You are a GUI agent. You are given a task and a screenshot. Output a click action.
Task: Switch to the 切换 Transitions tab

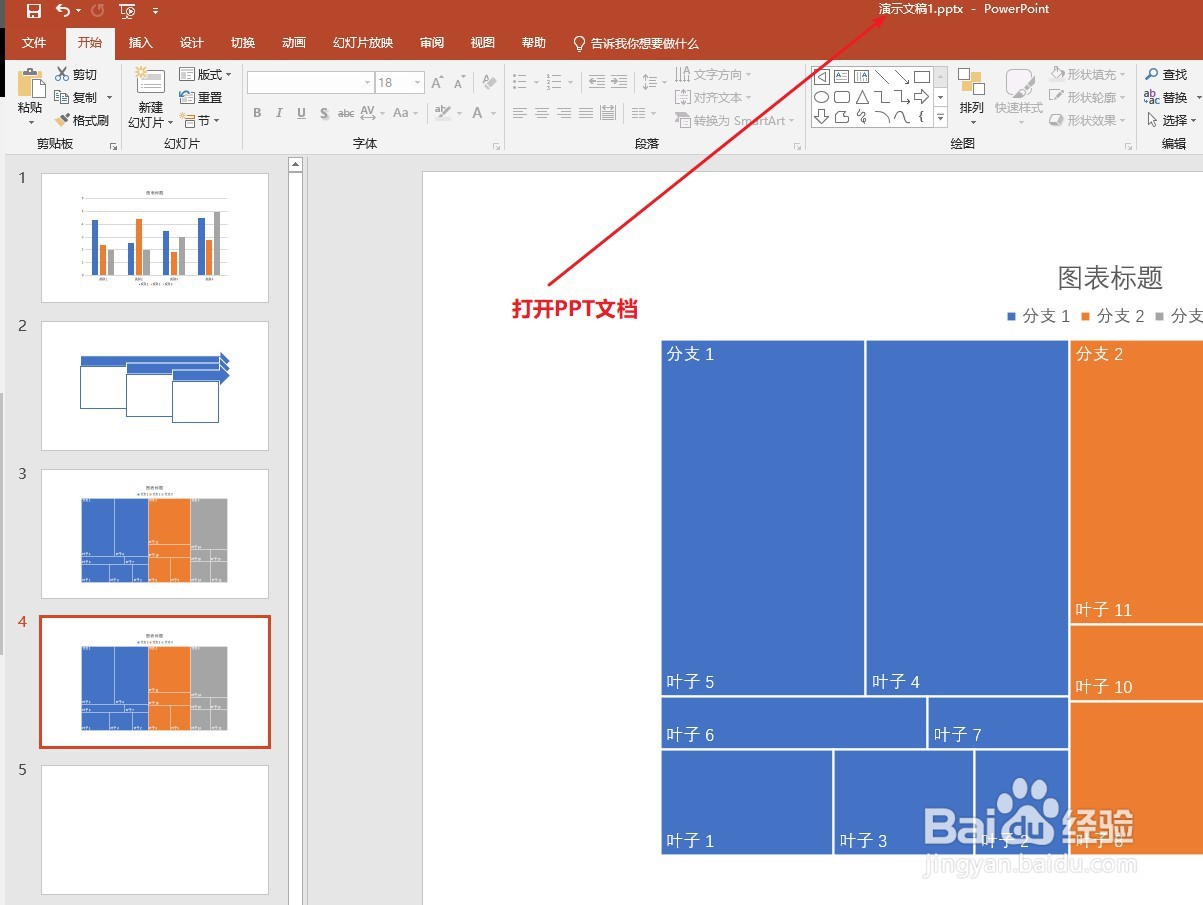pos(243,43)
